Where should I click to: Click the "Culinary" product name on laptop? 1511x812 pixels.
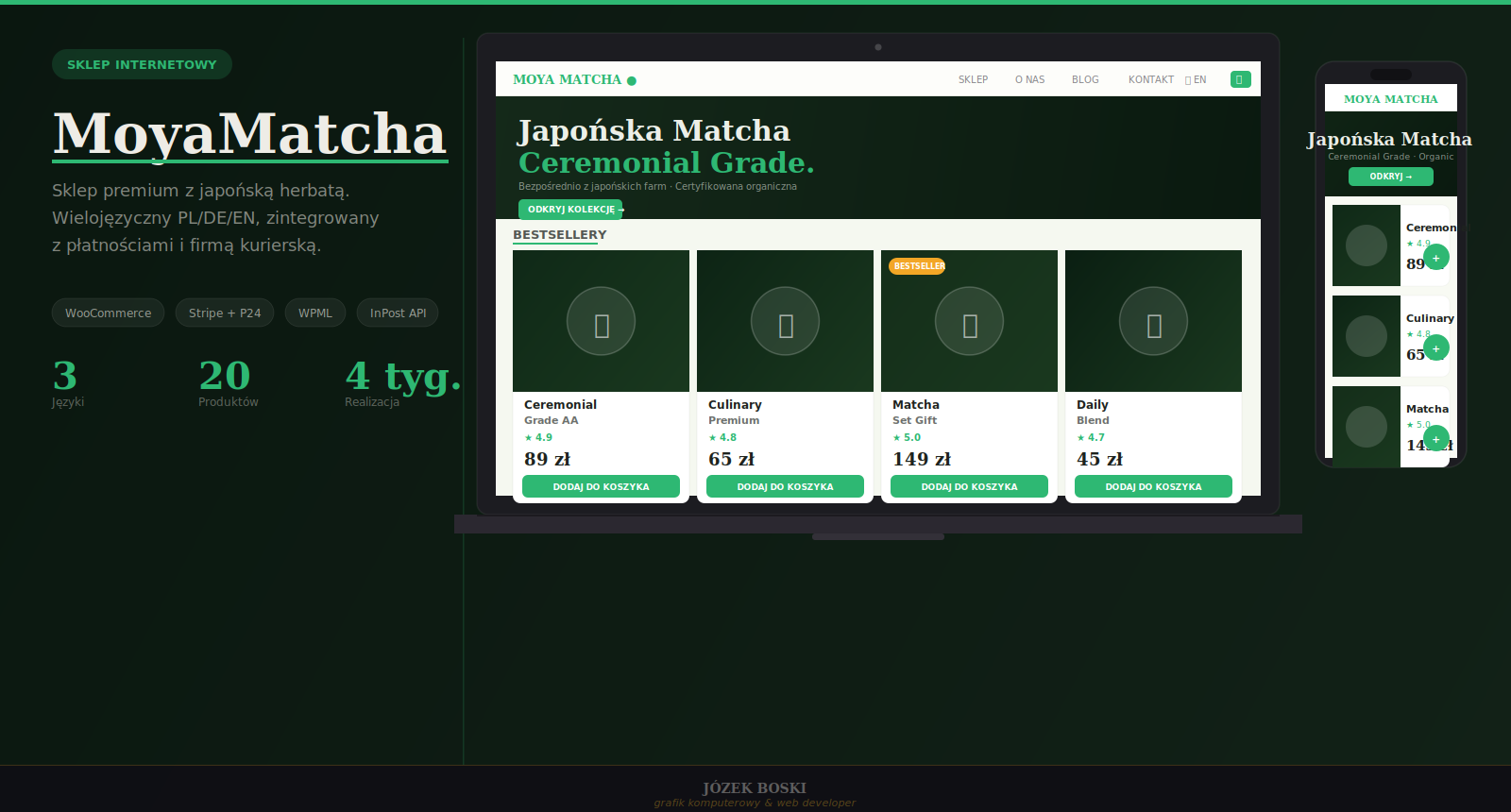pyautogui.click(x=735, y=404)
